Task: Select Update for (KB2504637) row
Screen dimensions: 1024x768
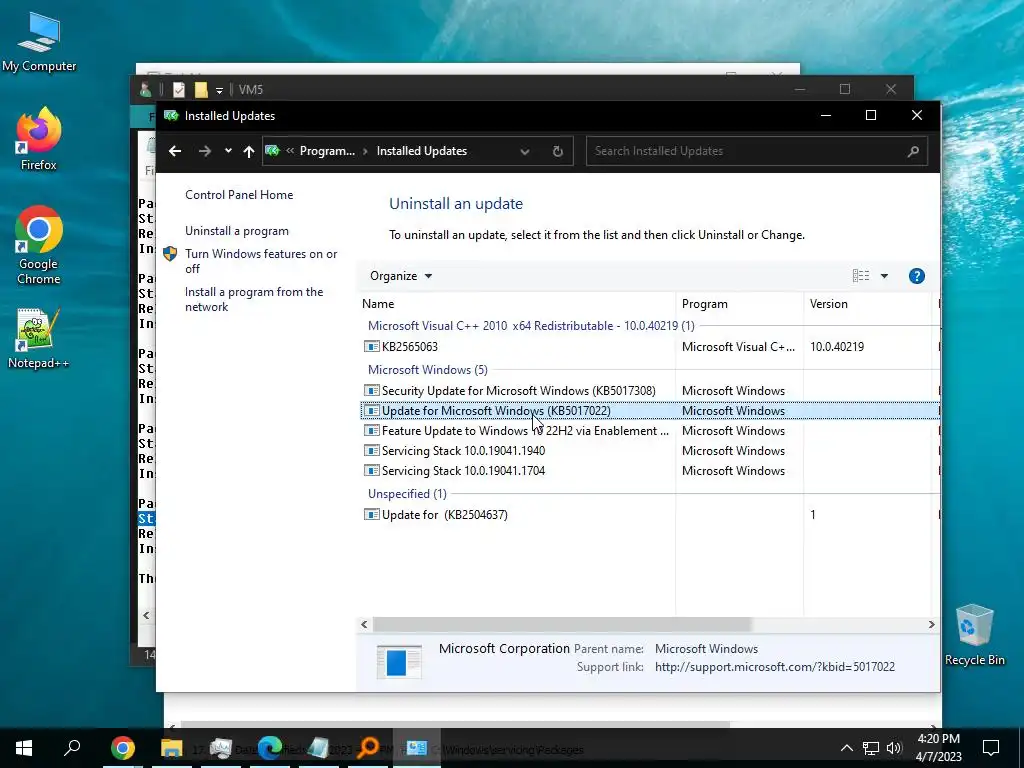Action: (x=650, y=515)
